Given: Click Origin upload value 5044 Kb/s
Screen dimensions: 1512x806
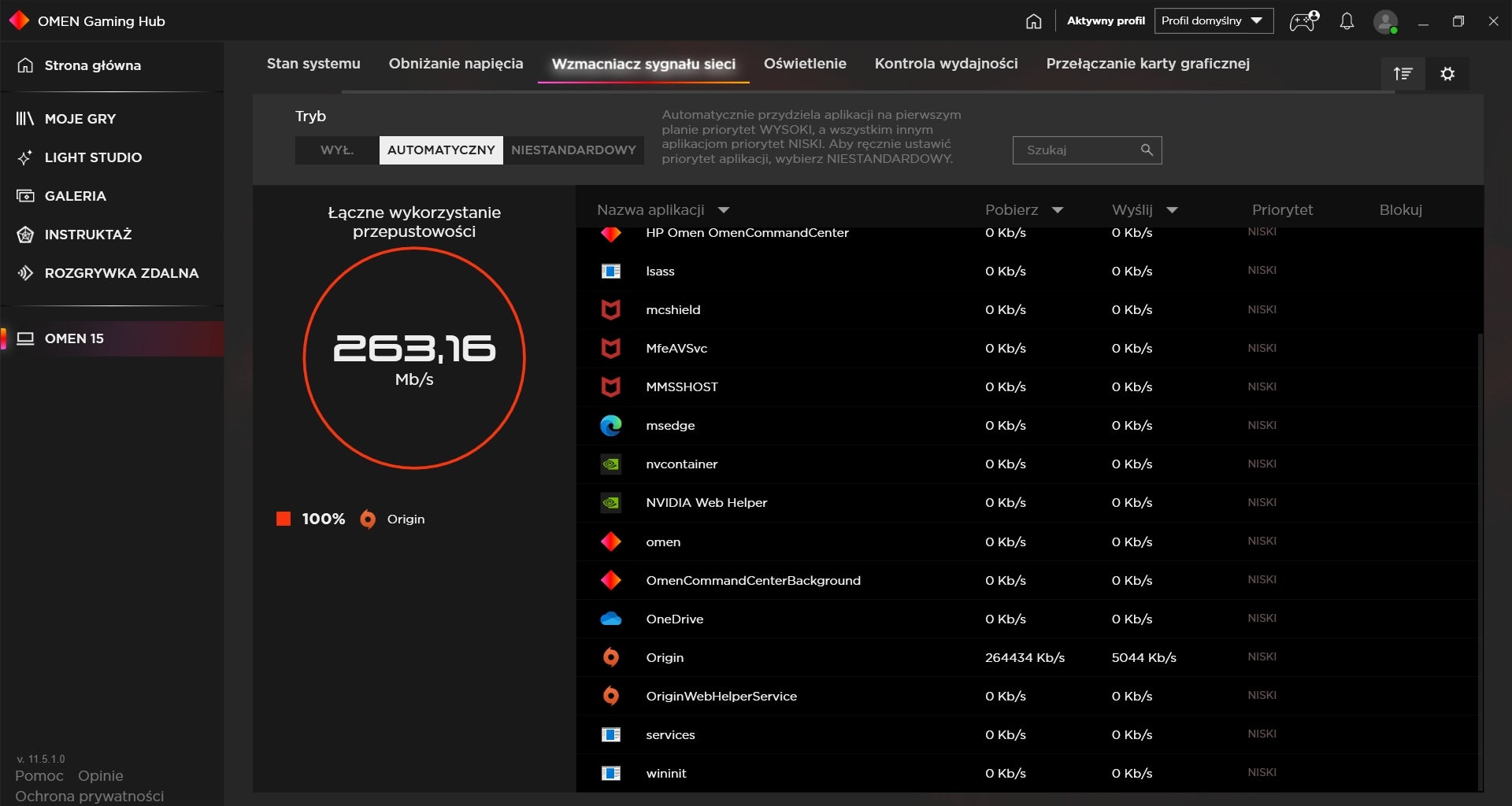Looking at the screenshot, I should [x=1143, y=657].
